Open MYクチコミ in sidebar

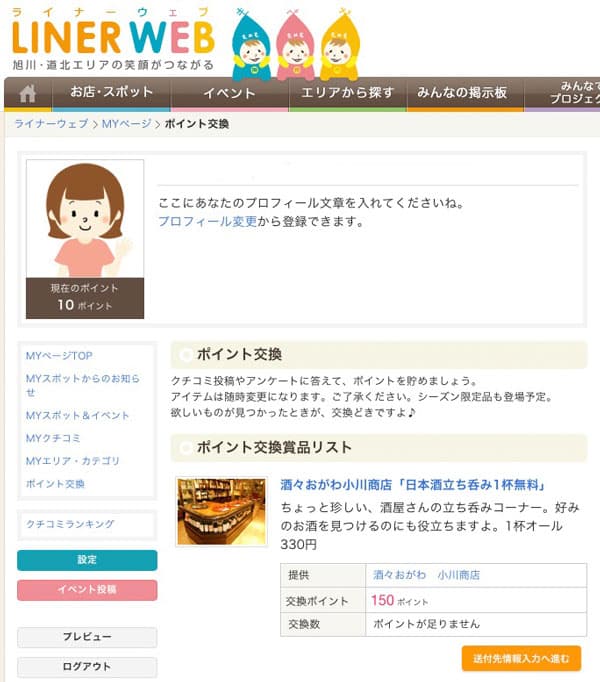53,438
